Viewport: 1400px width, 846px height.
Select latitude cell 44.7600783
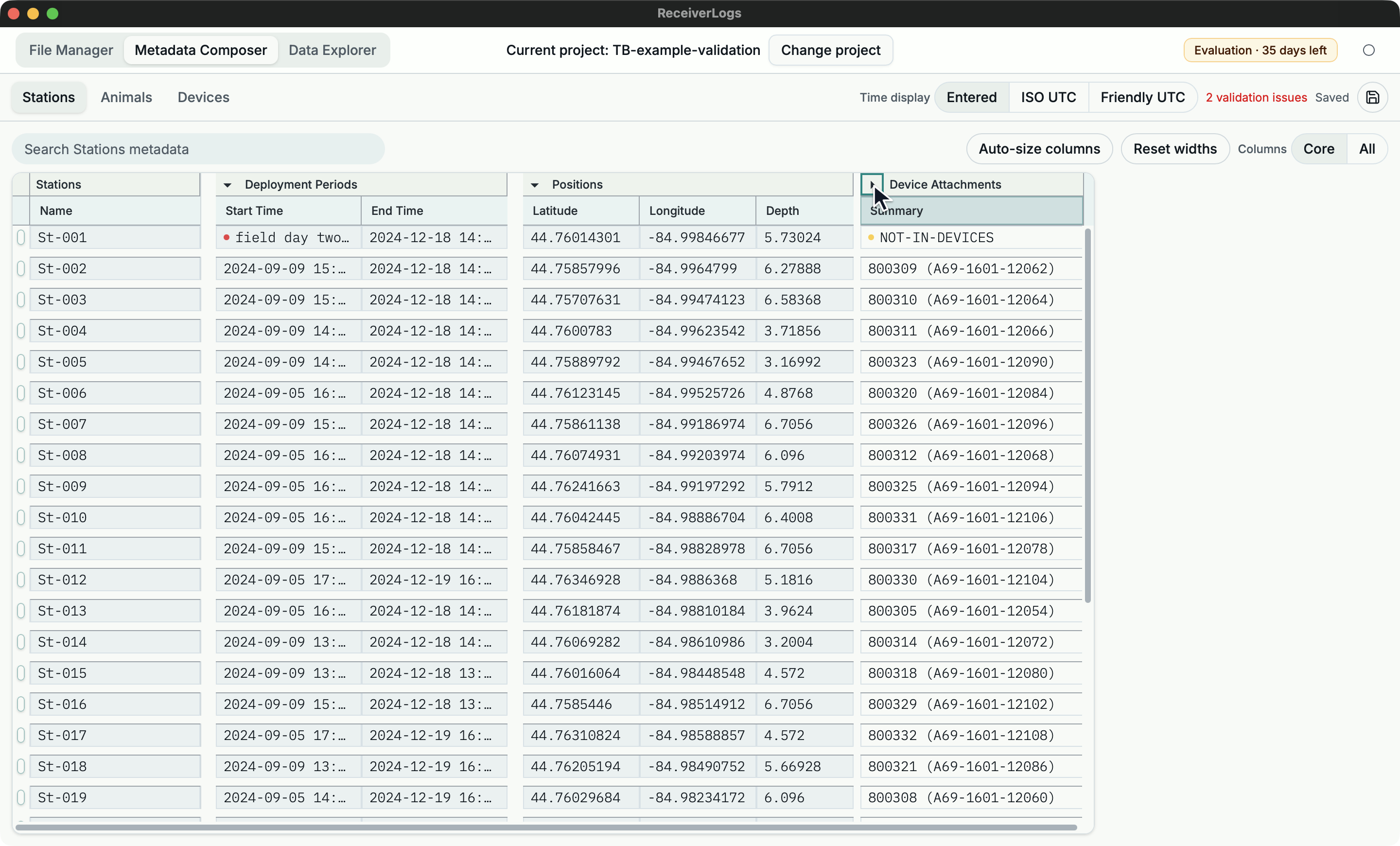(x=581, y=331)
